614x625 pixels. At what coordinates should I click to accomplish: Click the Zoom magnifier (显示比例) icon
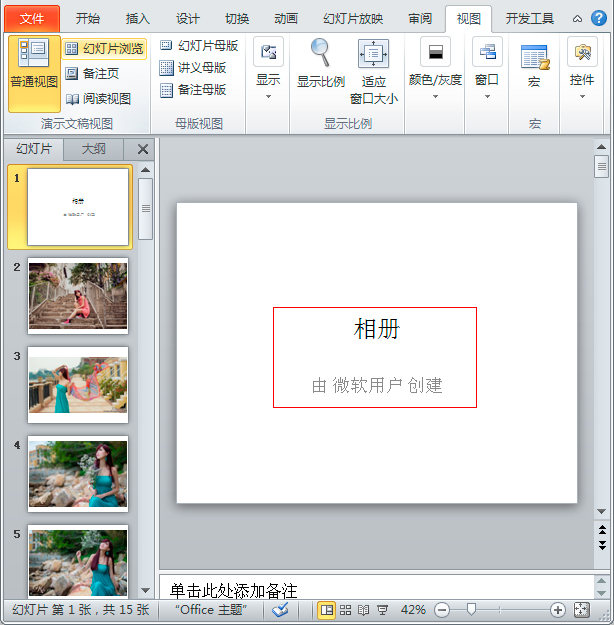[321, 53]
